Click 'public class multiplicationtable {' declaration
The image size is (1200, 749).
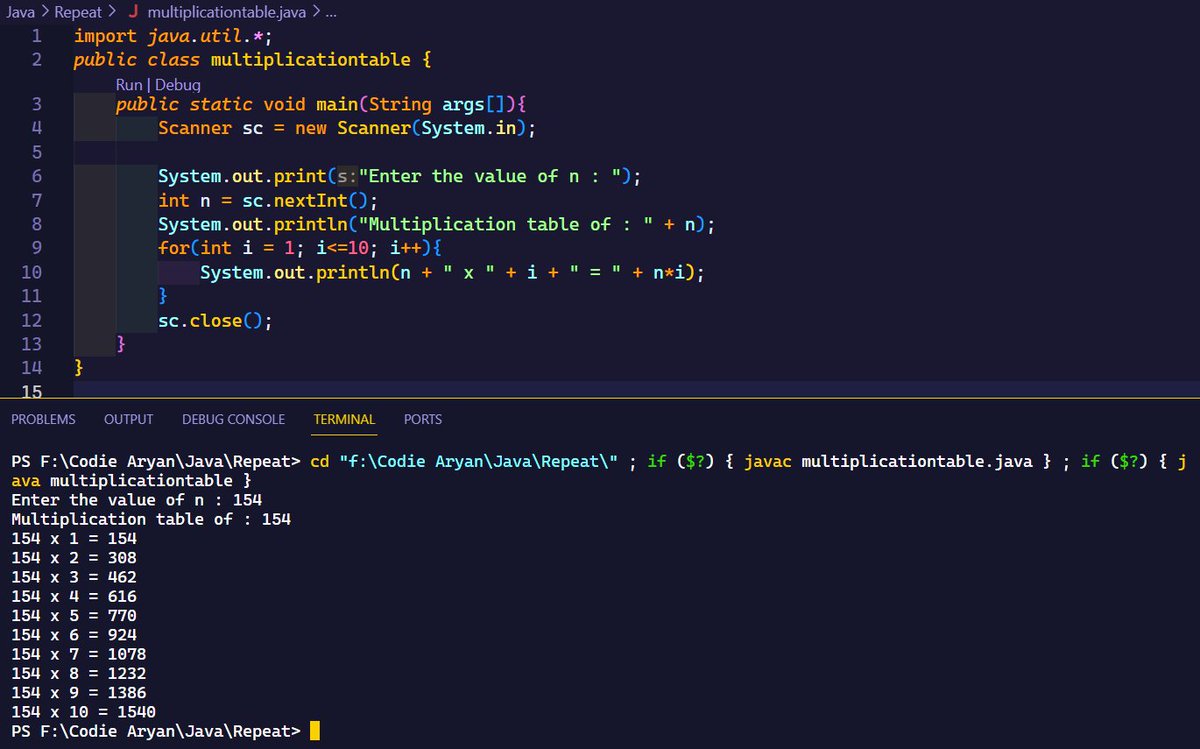tap(252, 60)
